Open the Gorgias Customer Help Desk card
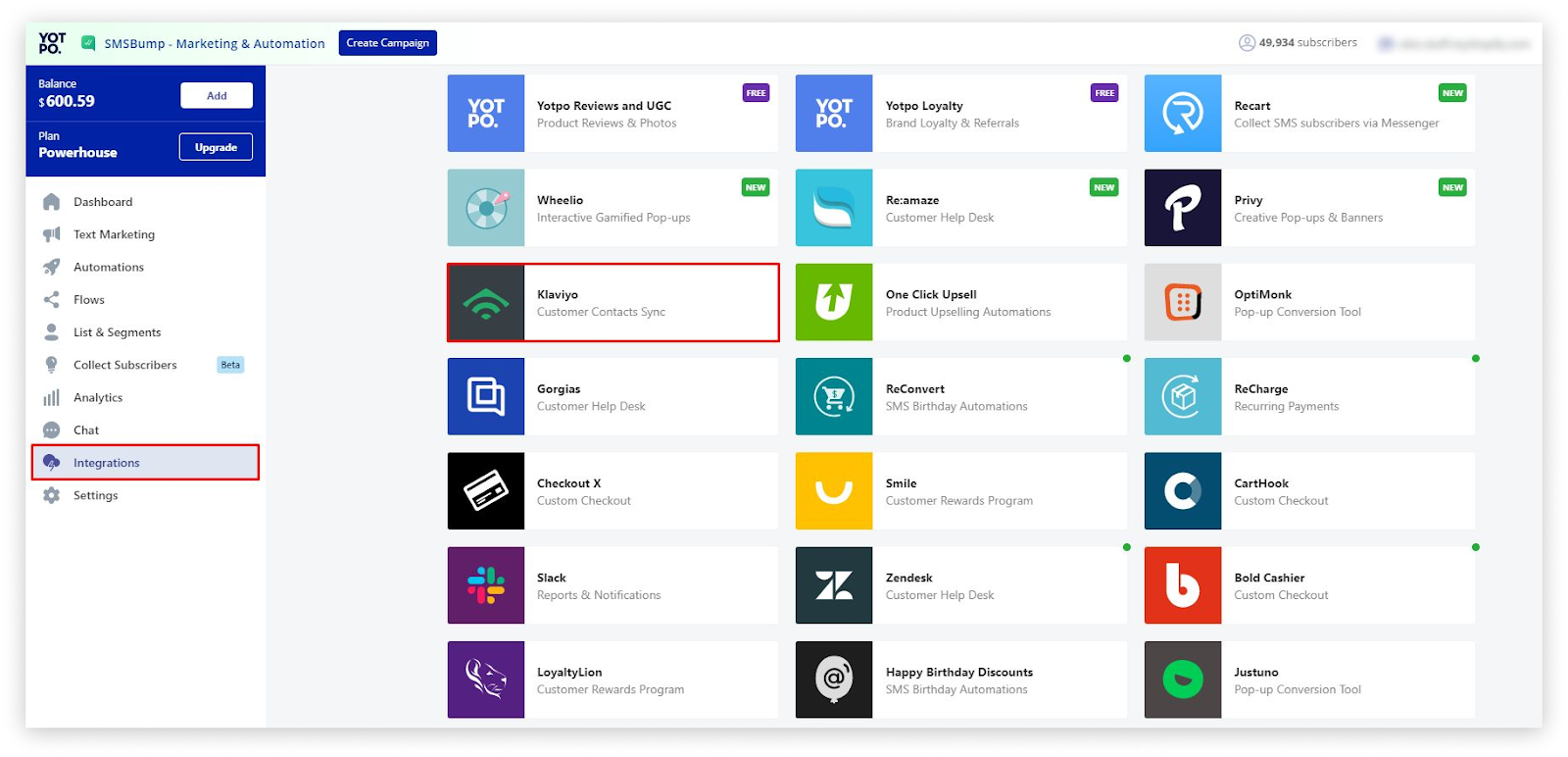1568x757 pixels. click(613, 396)
